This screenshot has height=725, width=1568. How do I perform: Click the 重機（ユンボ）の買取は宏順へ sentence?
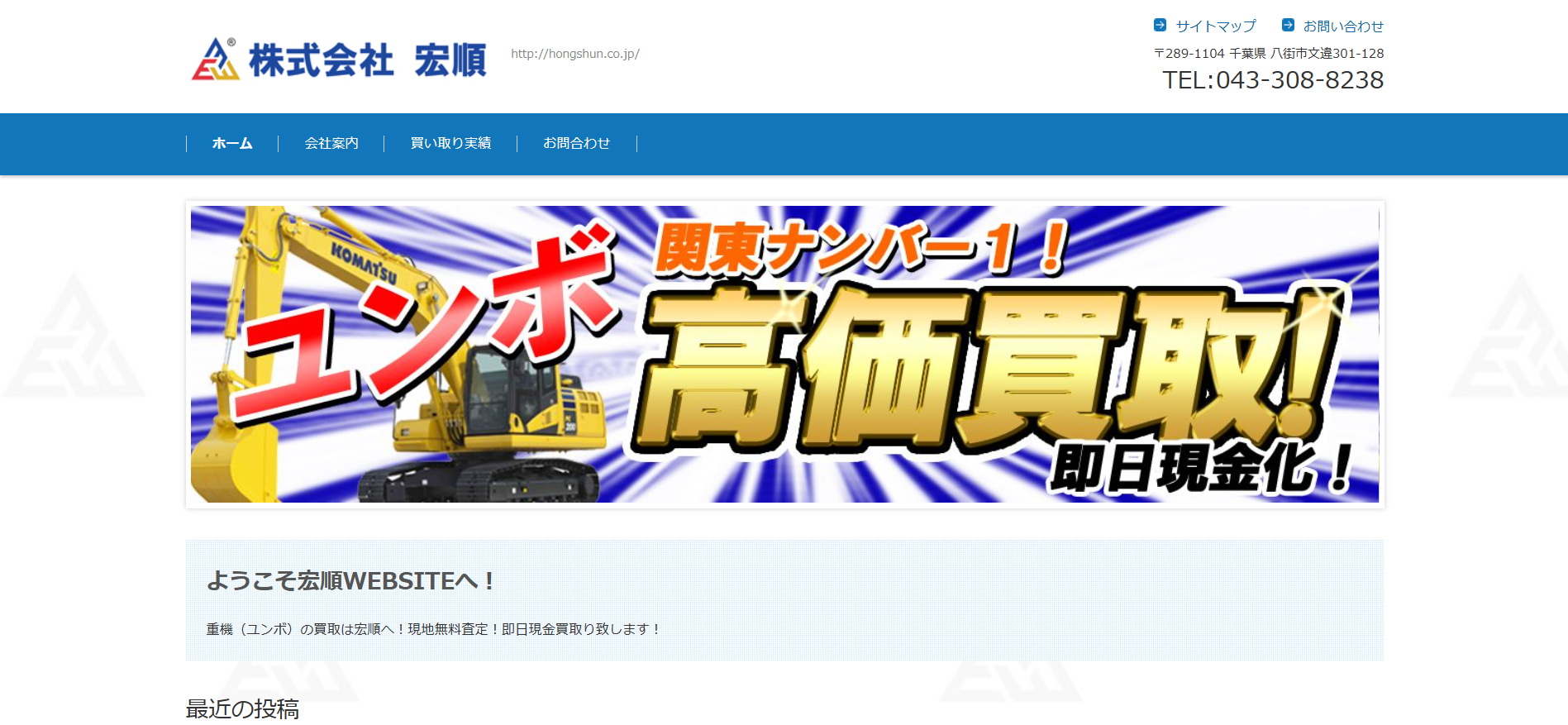pos(434,629)
